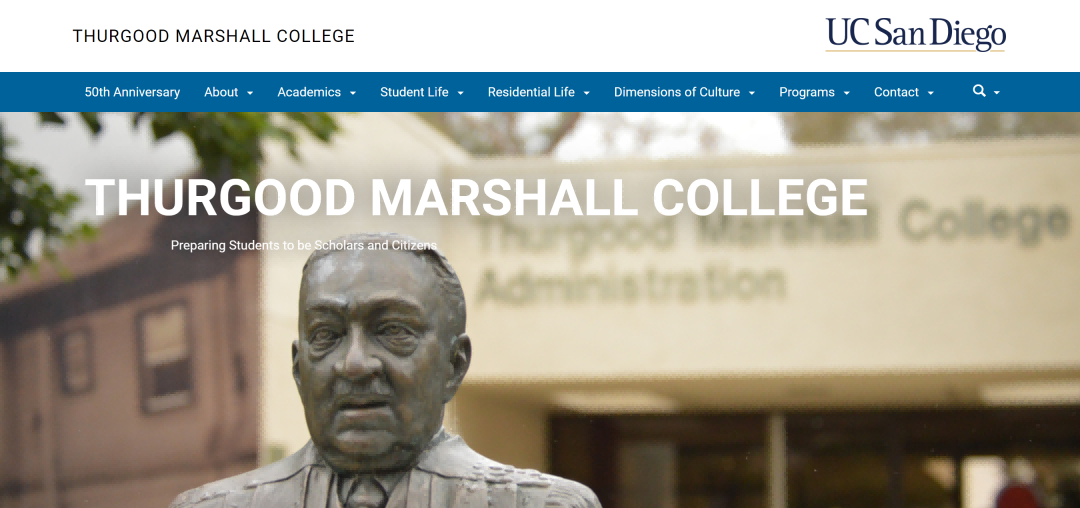Click the Thurgood Marshall statue hero image
The width and height of the screenshot is (1080, 508).
(540, 310)
